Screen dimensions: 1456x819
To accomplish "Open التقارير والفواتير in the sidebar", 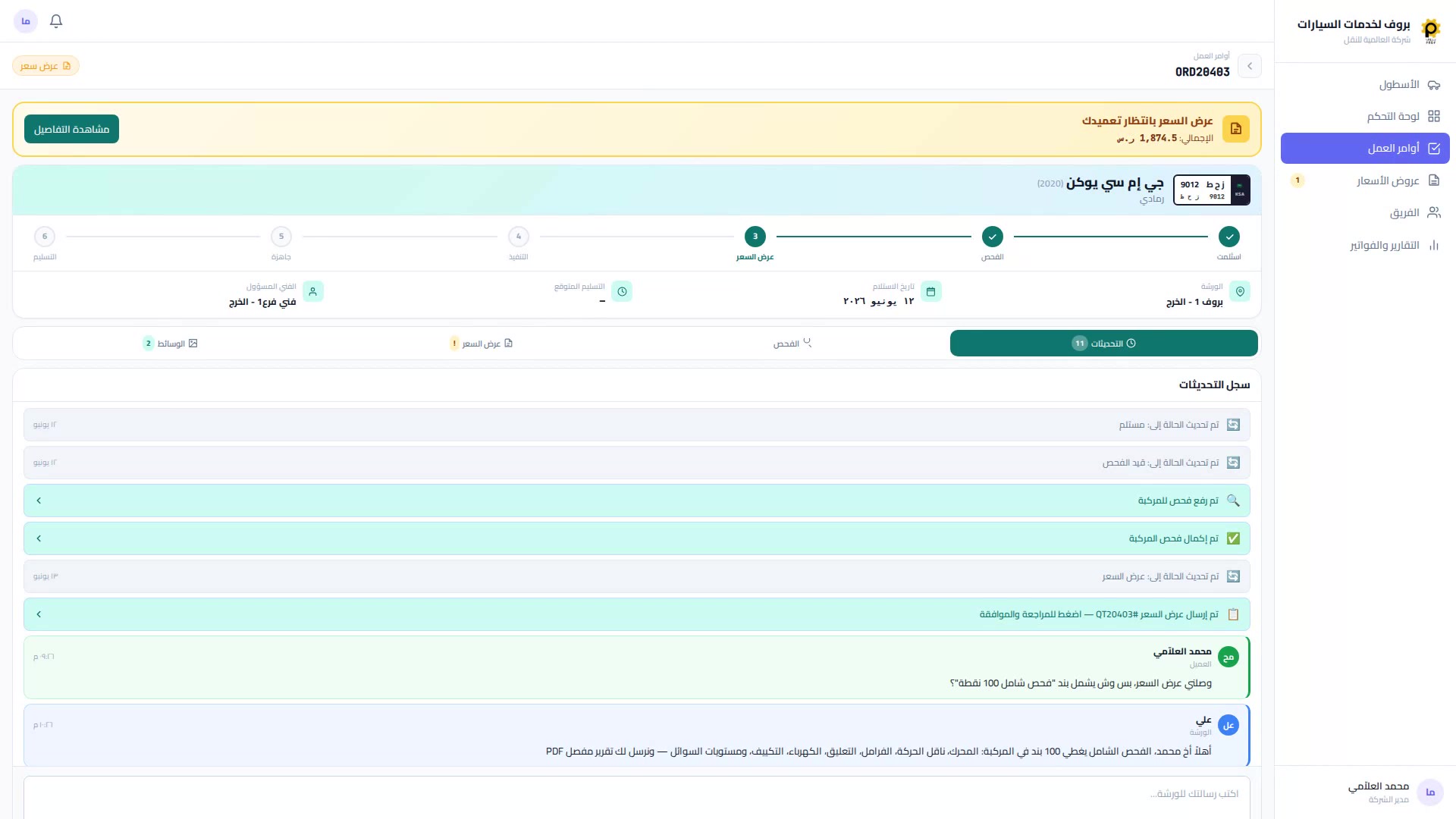I will tap(1365, 245).
